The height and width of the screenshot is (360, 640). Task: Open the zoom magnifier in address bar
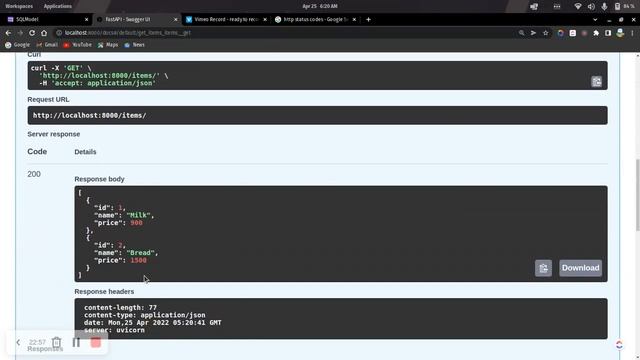pyautogui.click(x=521, y=33)
